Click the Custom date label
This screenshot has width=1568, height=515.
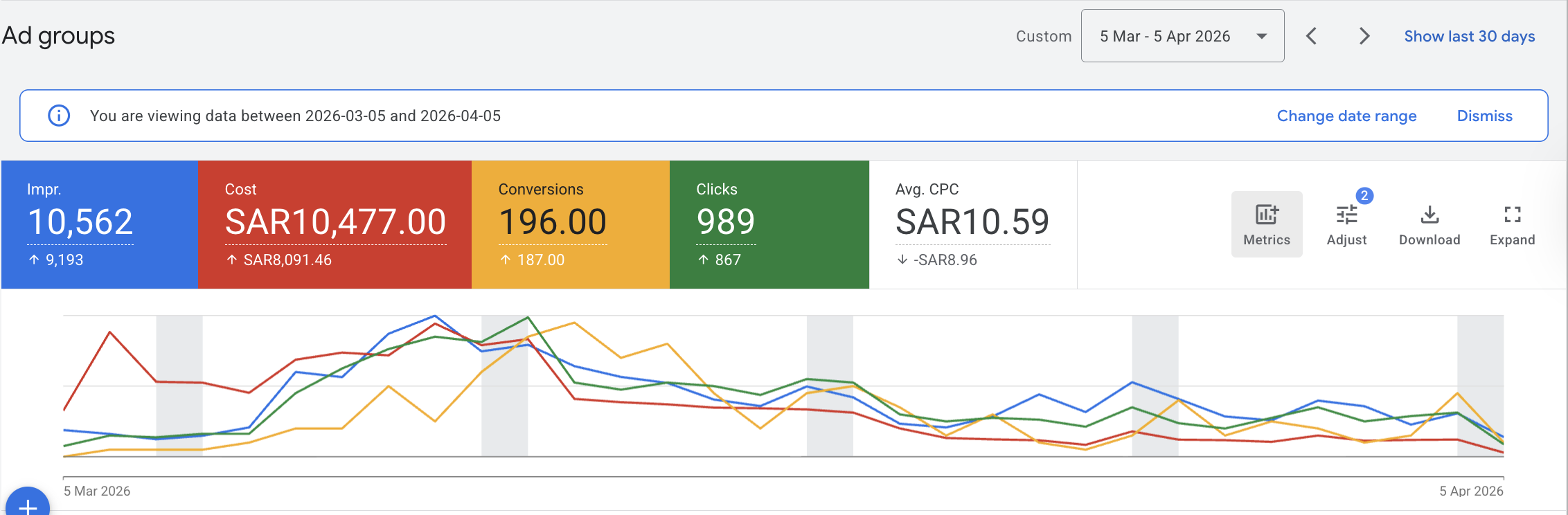1044,36
